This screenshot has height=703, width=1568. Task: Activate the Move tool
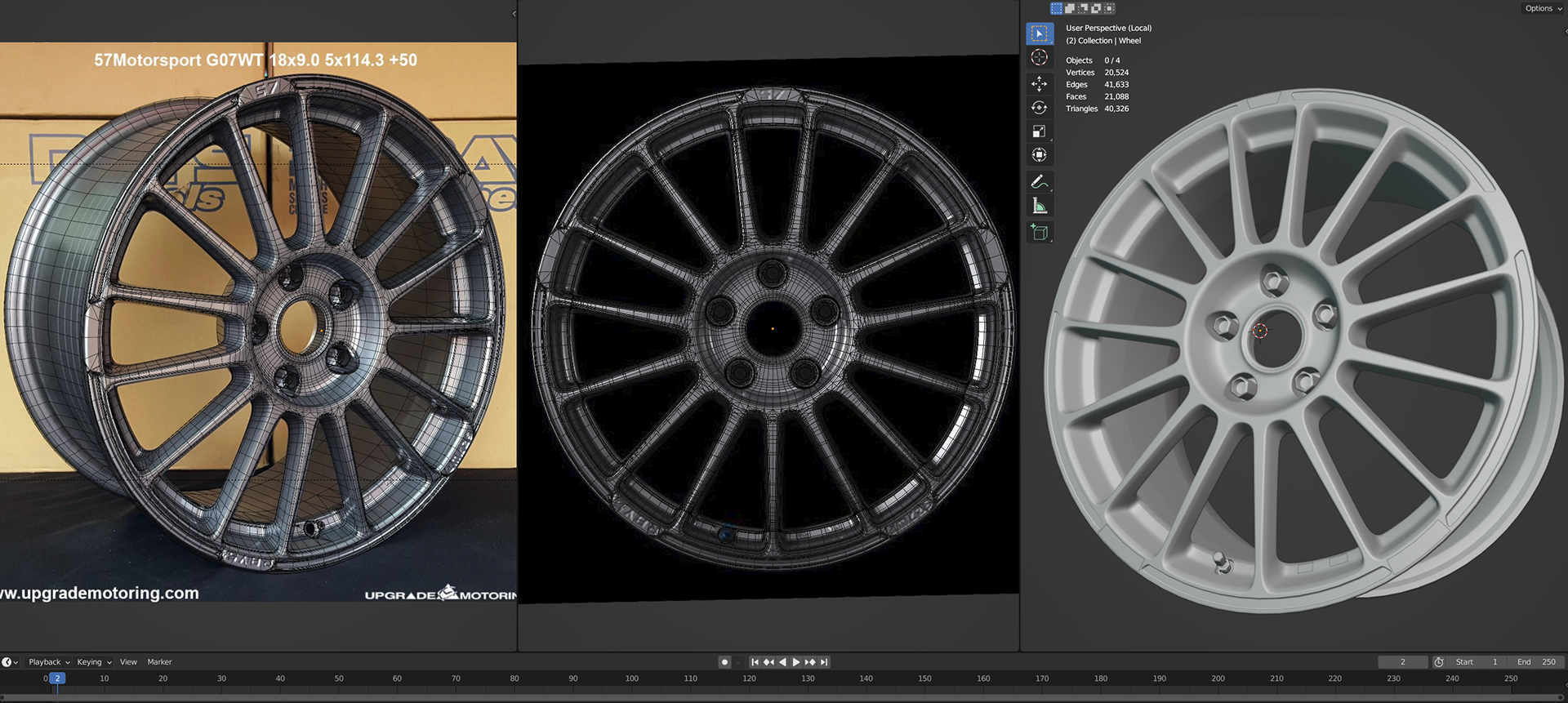coord(1039,83)
